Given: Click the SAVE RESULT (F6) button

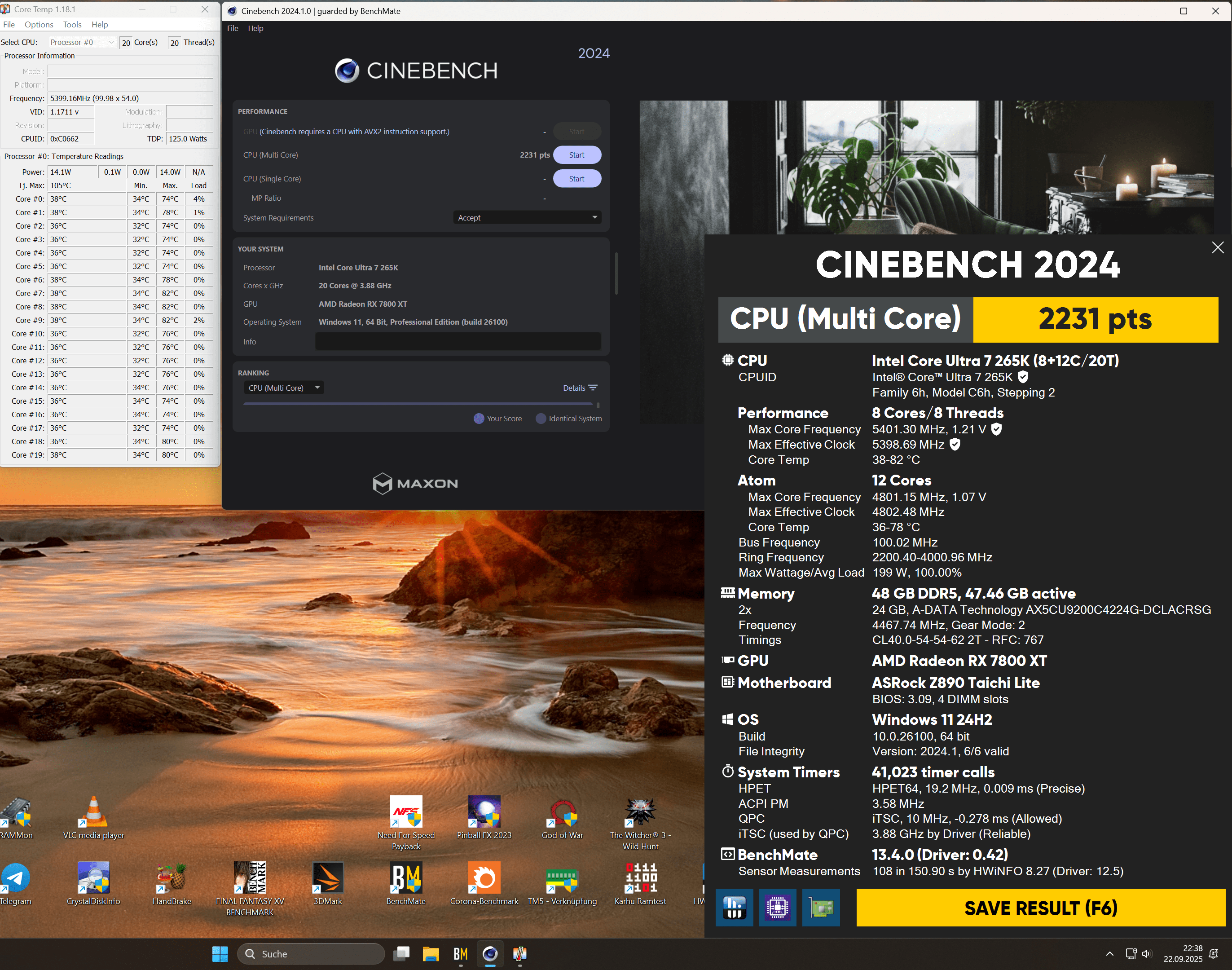Looking at the screenshot, I should (x=1040, y=908).
